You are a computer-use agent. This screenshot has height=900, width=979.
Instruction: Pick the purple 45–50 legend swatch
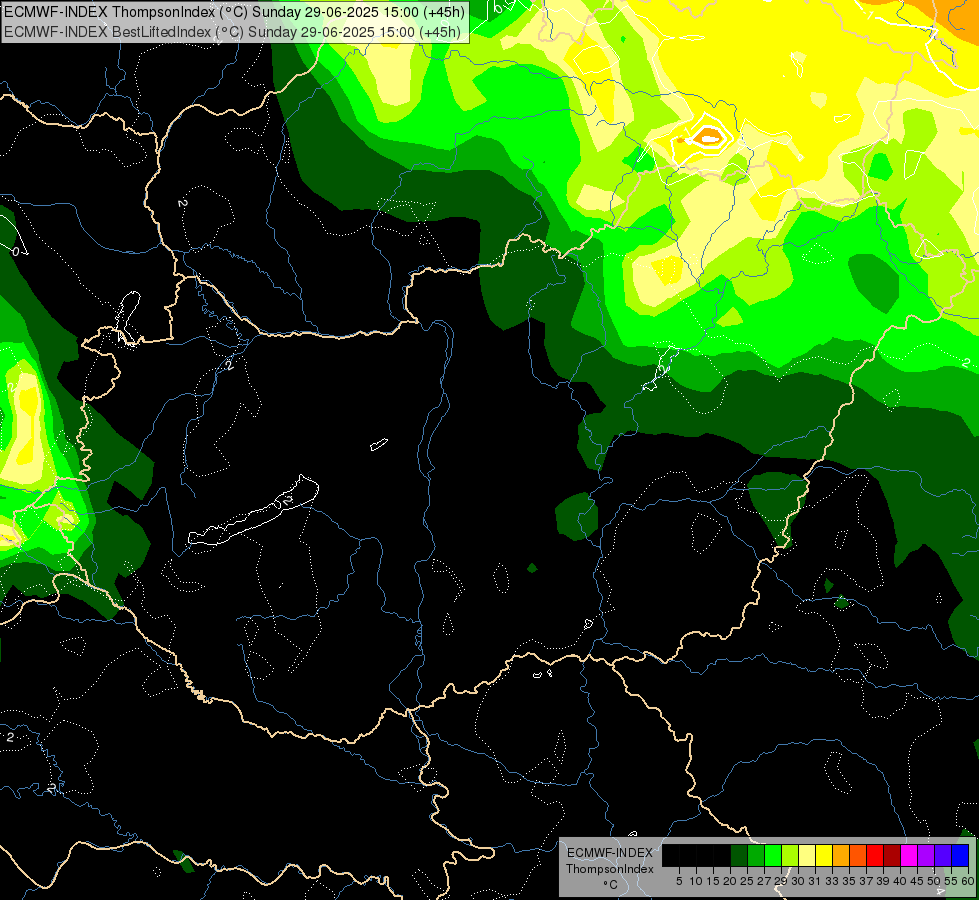click(926, 855)
